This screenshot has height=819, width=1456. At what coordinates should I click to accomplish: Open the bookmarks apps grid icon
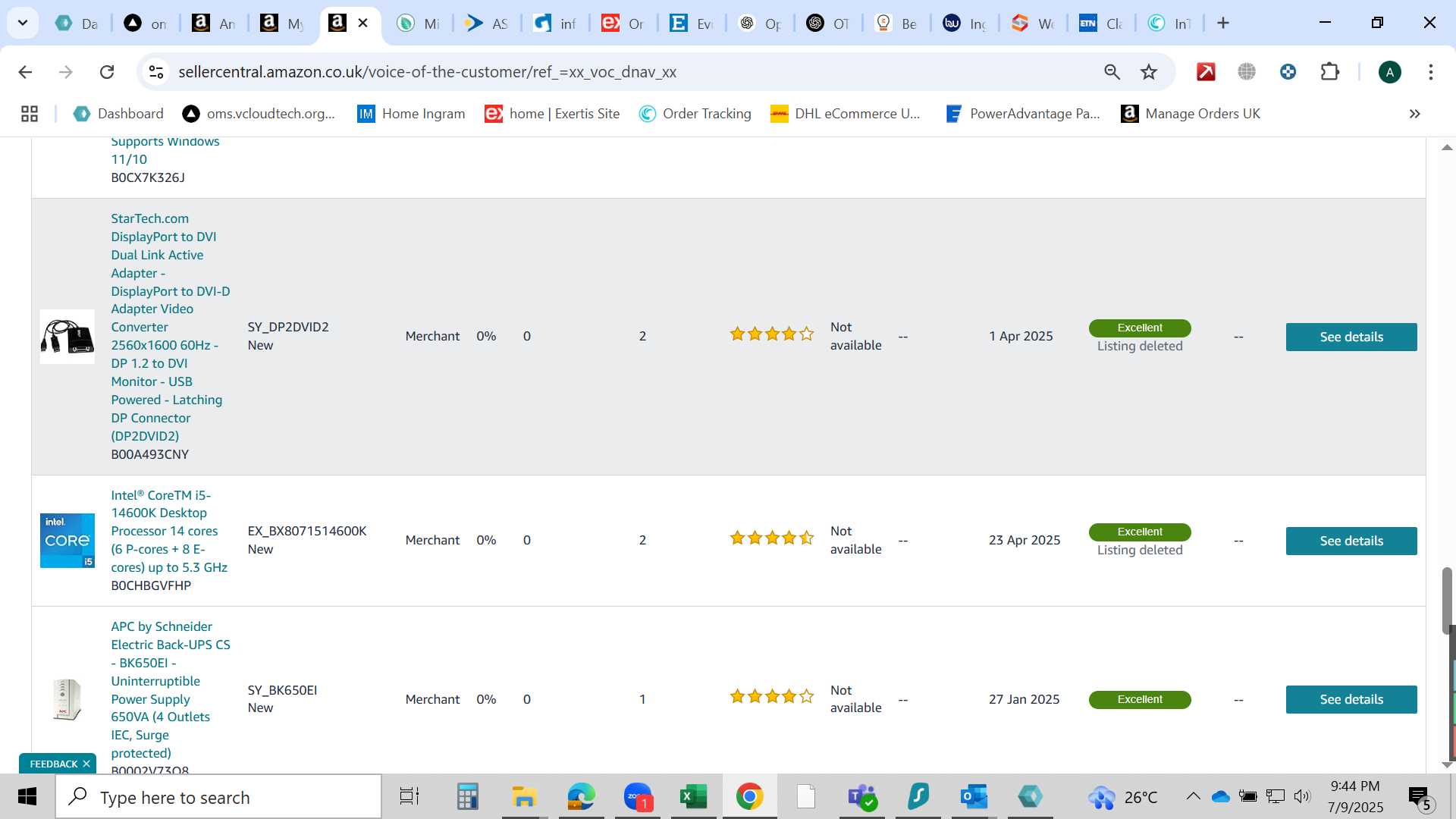(30, 114)
